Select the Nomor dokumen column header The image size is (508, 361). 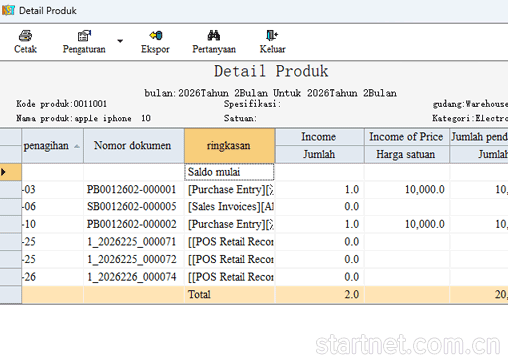click(x=134, y=146)
